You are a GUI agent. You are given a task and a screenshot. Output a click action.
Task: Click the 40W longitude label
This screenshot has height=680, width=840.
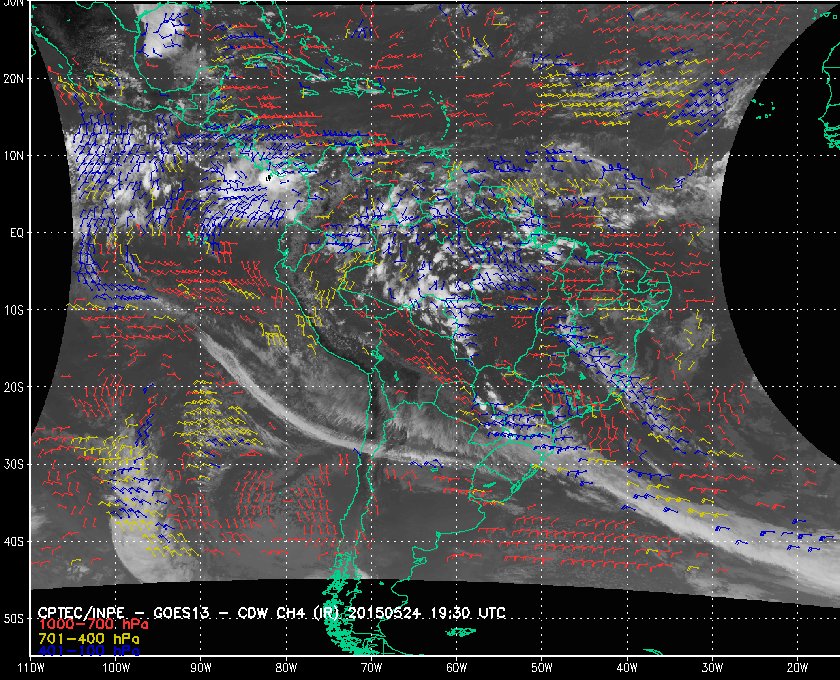coord(627,668)
